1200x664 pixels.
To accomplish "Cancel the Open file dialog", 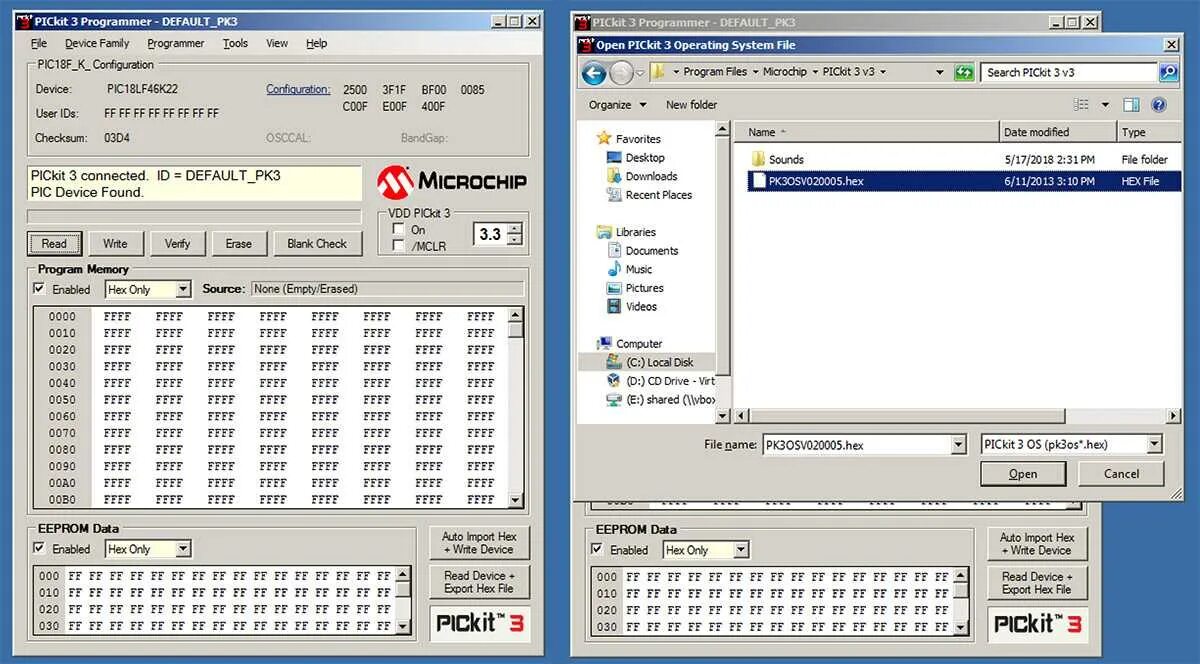I will coord(1122,474).
